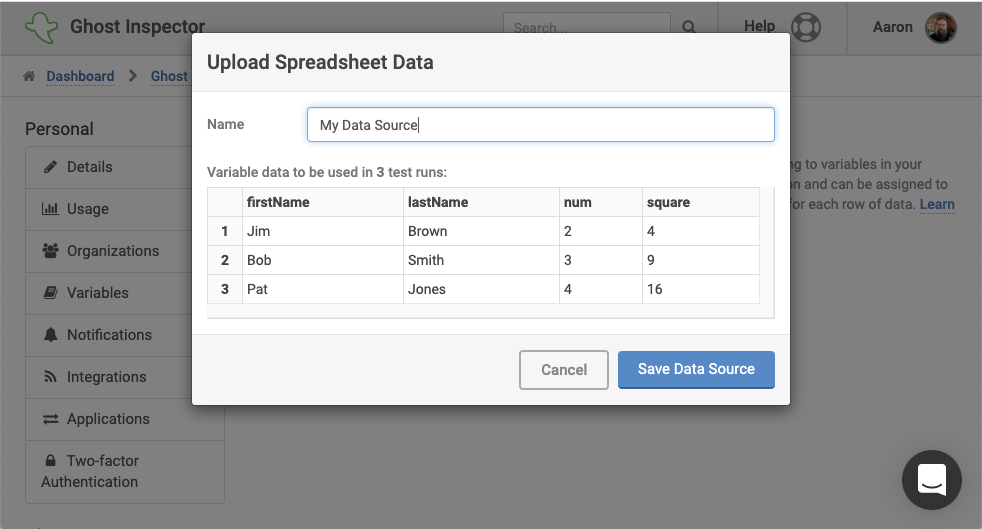Select the cell containing Pat

(323, 289)
